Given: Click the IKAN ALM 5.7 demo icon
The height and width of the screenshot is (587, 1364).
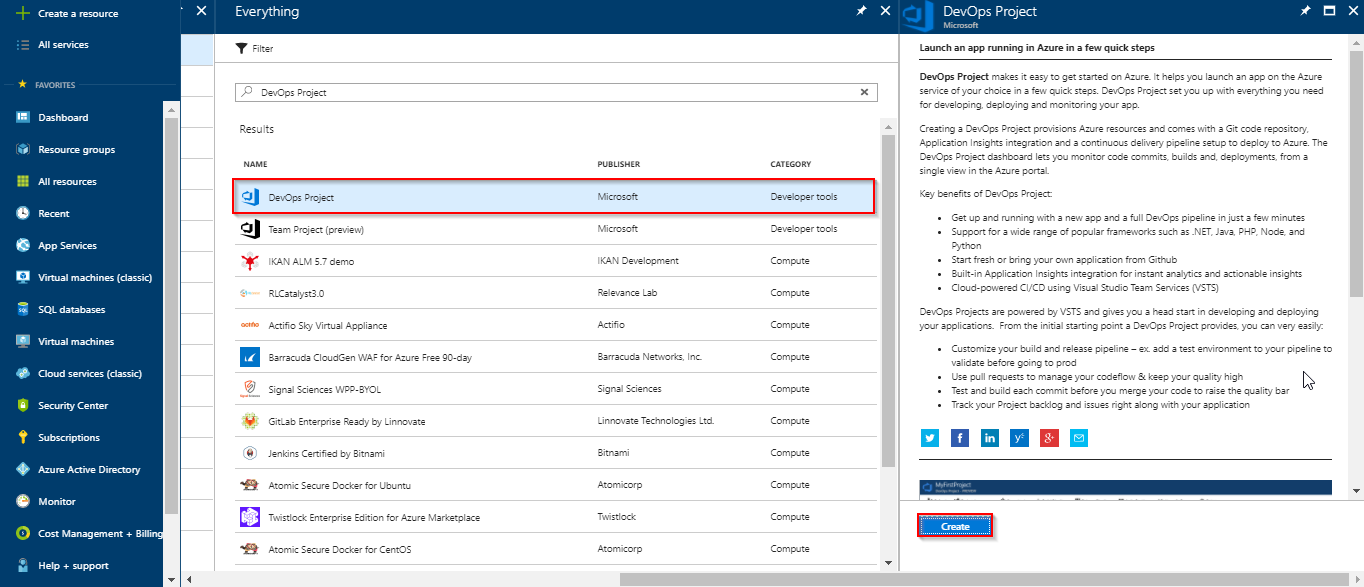Looking at the screenshot, I should 250,261.
